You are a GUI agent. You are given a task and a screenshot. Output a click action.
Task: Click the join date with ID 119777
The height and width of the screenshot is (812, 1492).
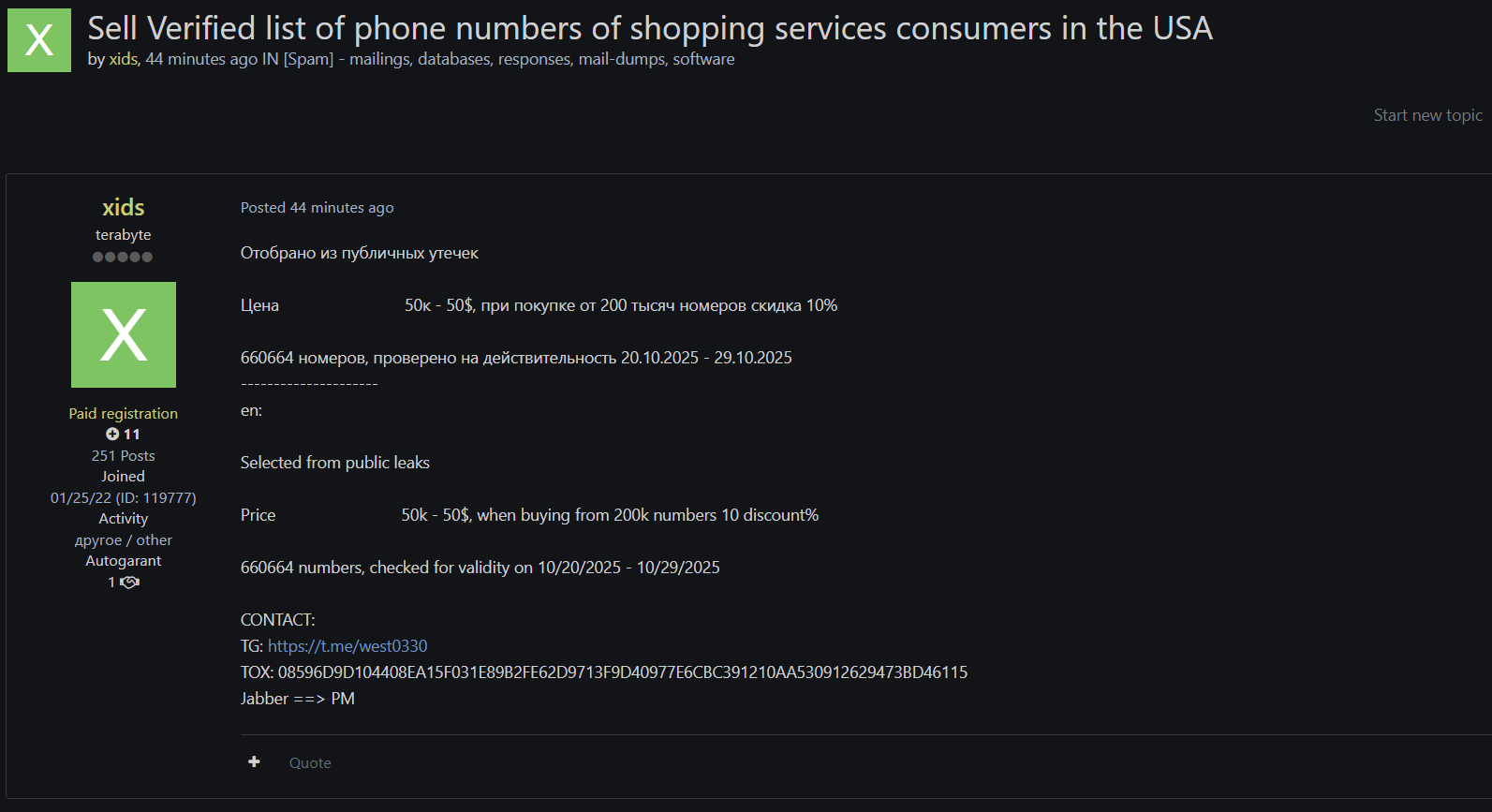tap(124, 498)
